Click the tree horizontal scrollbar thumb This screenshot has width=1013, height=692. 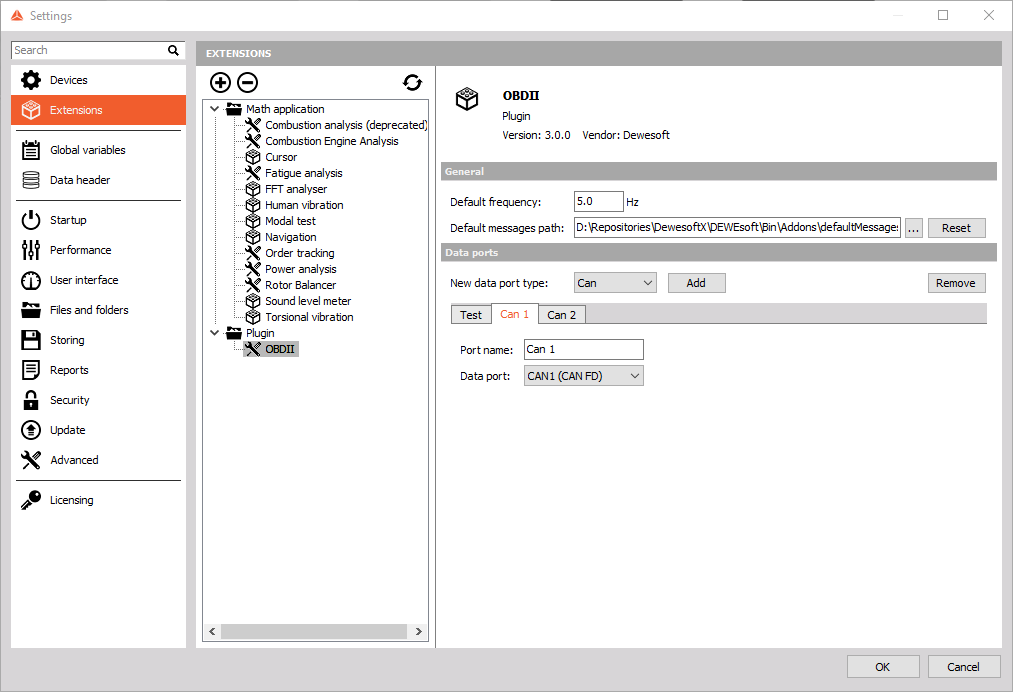click(314, 631)
